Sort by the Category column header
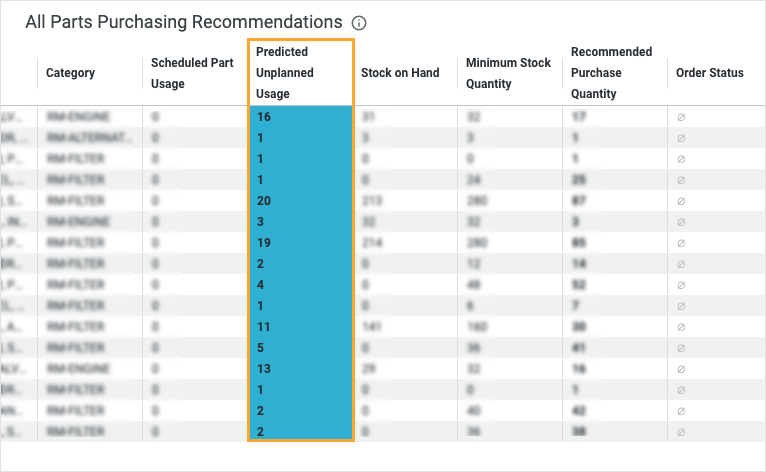The height and width of the screenshot is (472, 766). coord(70,73)
